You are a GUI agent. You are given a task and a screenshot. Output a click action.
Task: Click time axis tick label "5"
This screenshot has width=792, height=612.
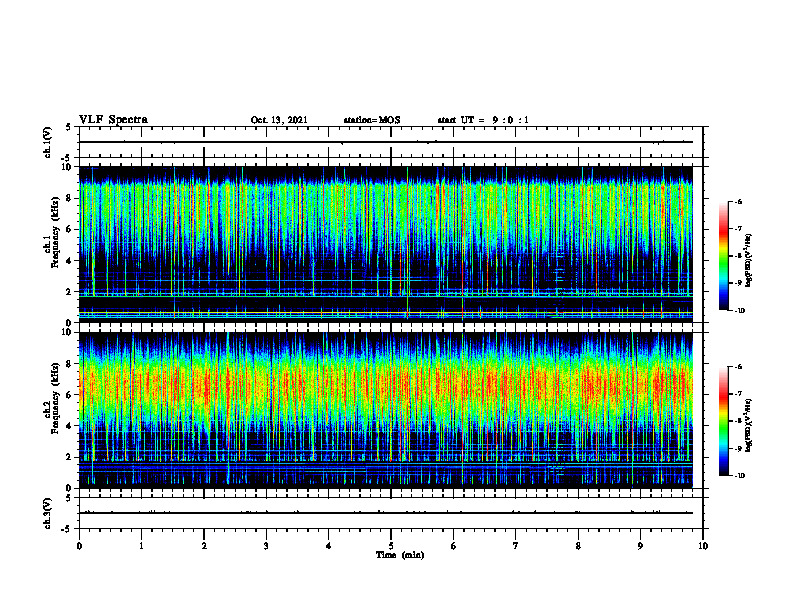coord(391,546)
